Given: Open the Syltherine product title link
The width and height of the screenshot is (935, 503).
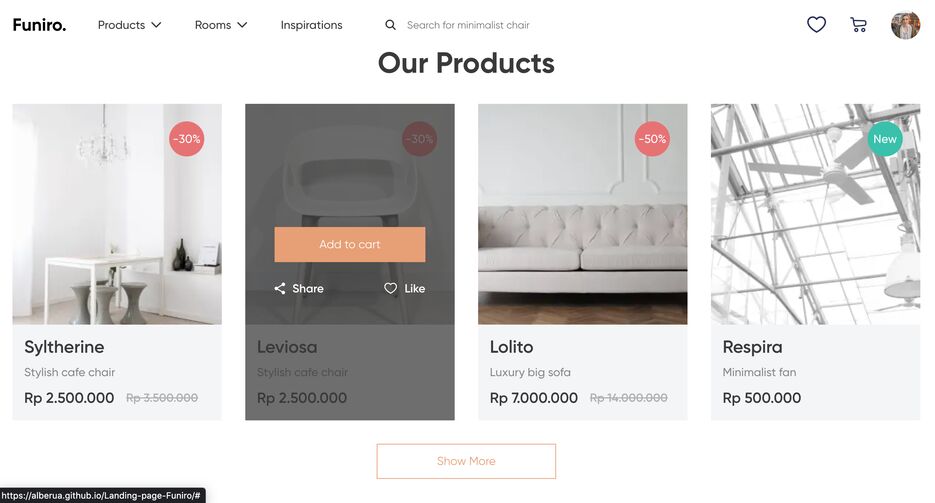Looking at the screenshot, I should [64, 347].
